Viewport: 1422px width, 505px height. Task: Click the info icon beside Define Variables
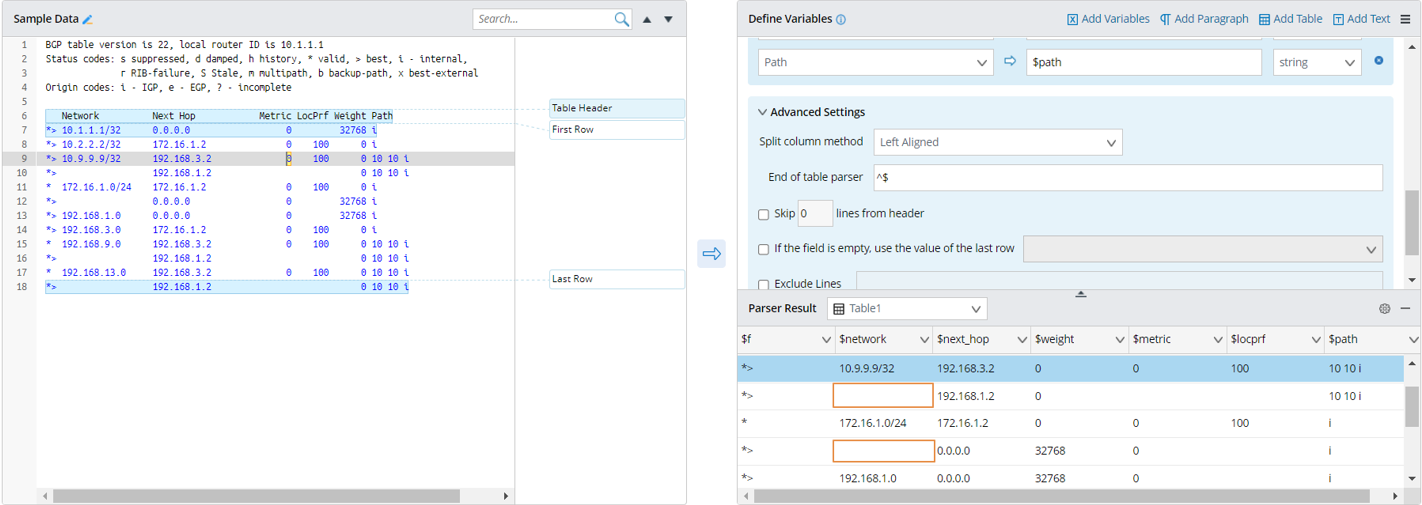(841, 19)
